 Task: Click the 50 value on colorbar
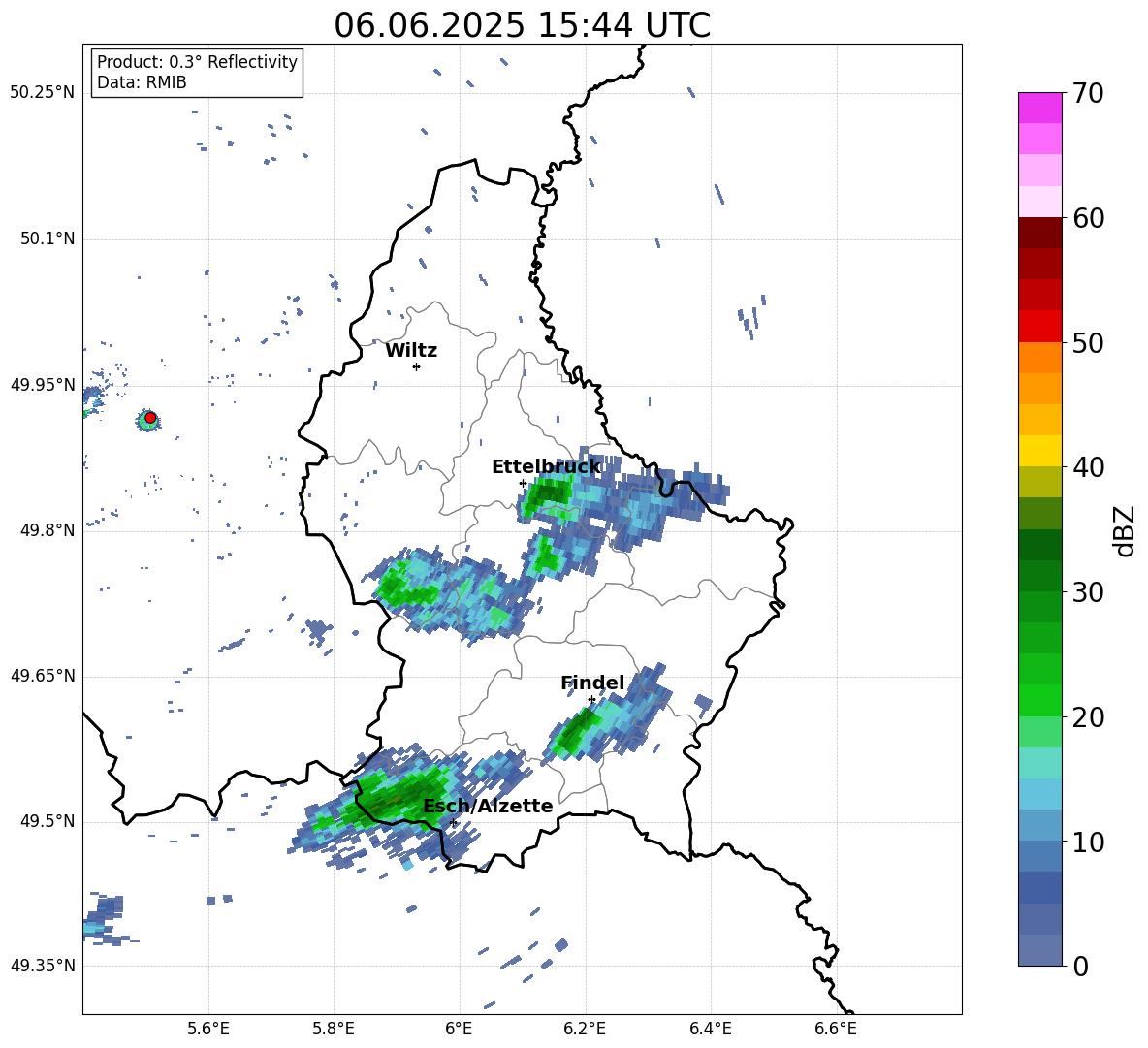point(1089,342)
